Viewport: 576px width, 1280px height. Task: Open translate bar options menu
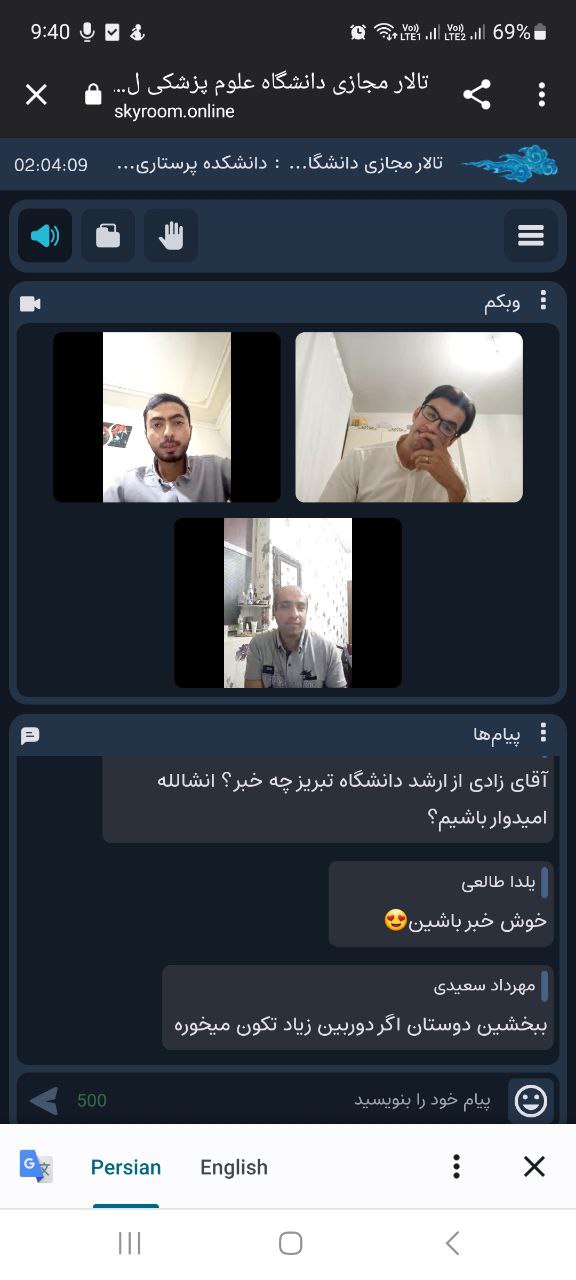(x=456, y=1167)
